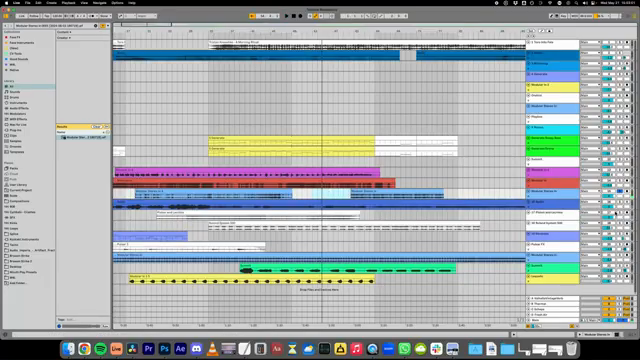This screenshot has height=360, width=640.
Task: Open the File menu
Action: 28,3
